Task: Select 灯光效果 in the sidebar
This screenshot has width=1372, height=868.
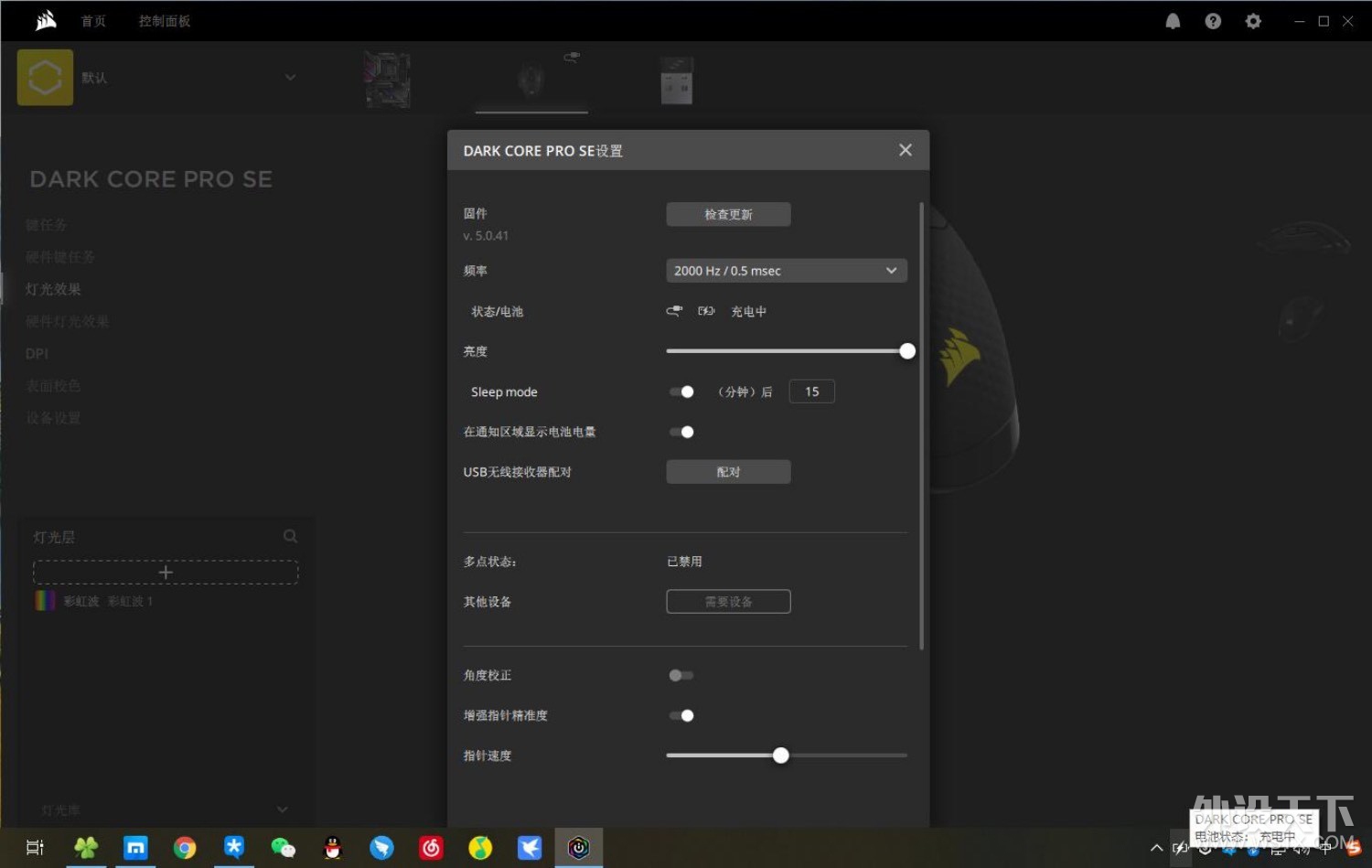Action: coord(53,289)
